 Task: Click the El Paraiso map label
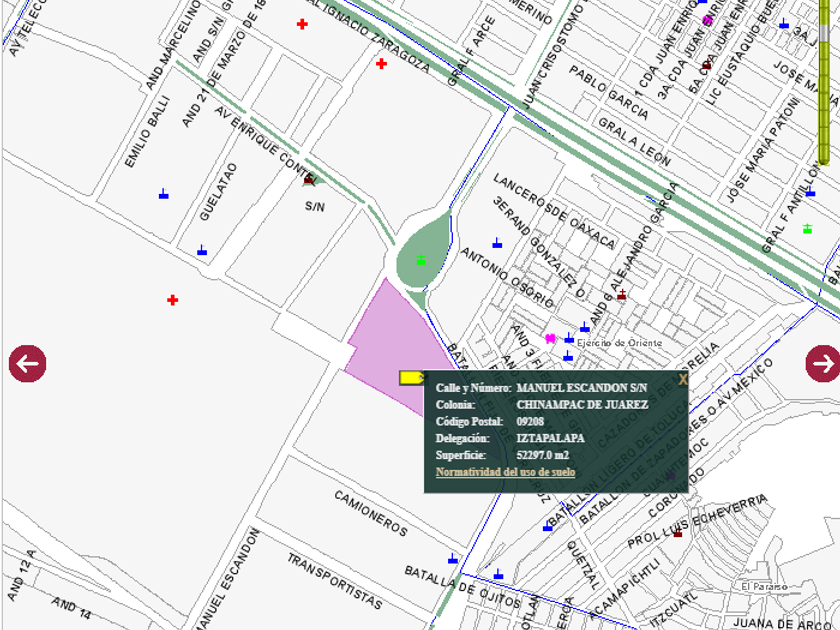pyautogui.click(x=765, y=586)
